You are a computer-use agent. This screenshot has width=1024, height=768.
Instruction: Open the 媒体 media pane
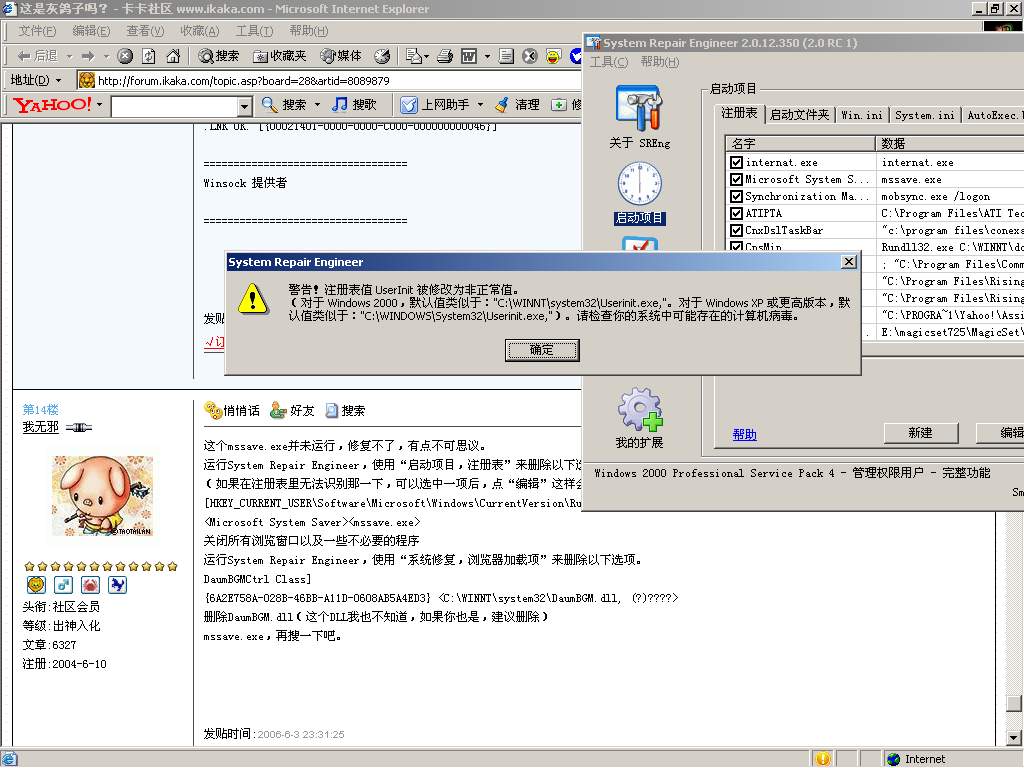coord(340,56)
